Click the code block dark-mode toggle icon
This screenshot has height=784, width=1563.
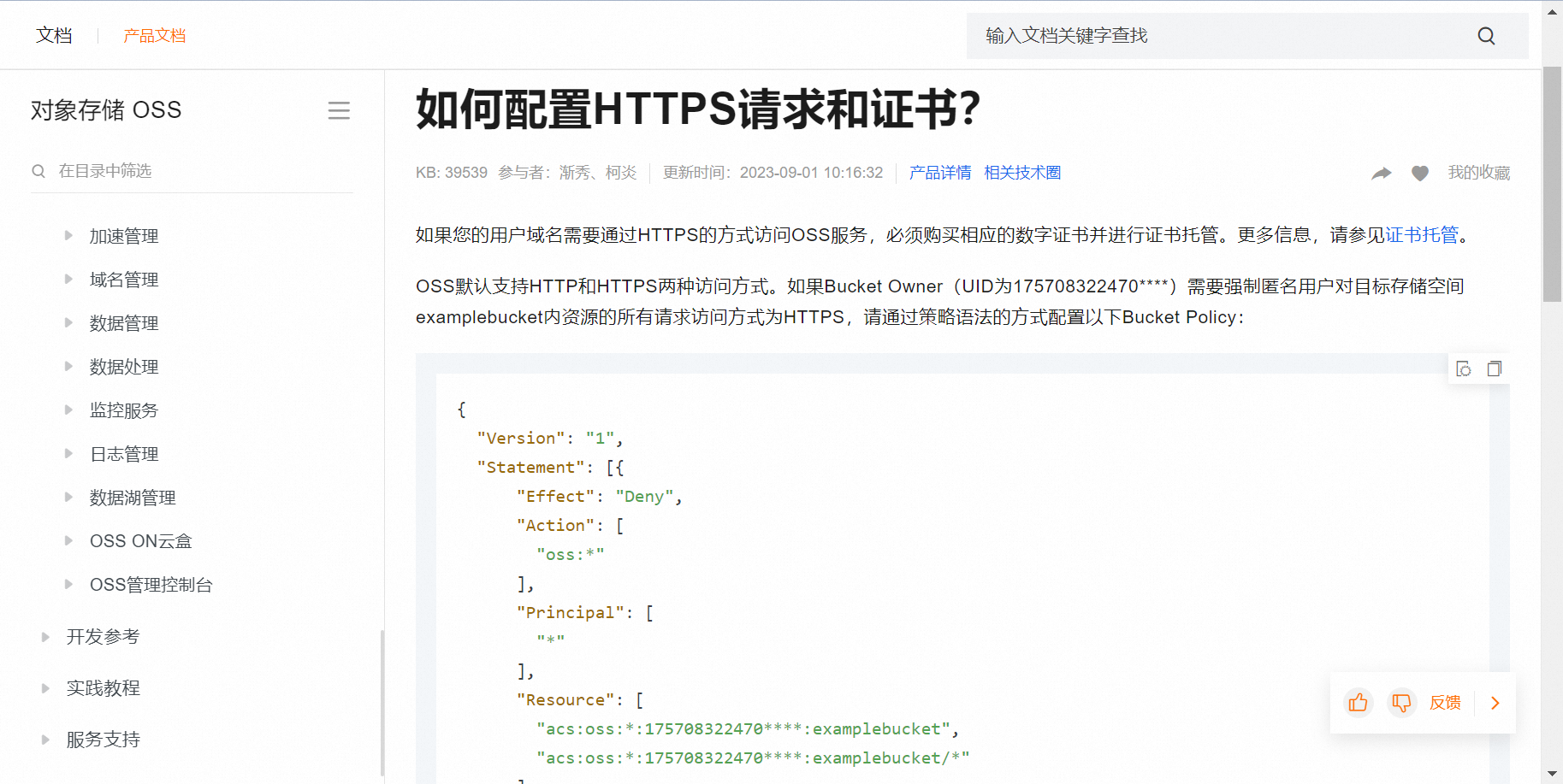pyautogui.click(x=1464, y=368)
